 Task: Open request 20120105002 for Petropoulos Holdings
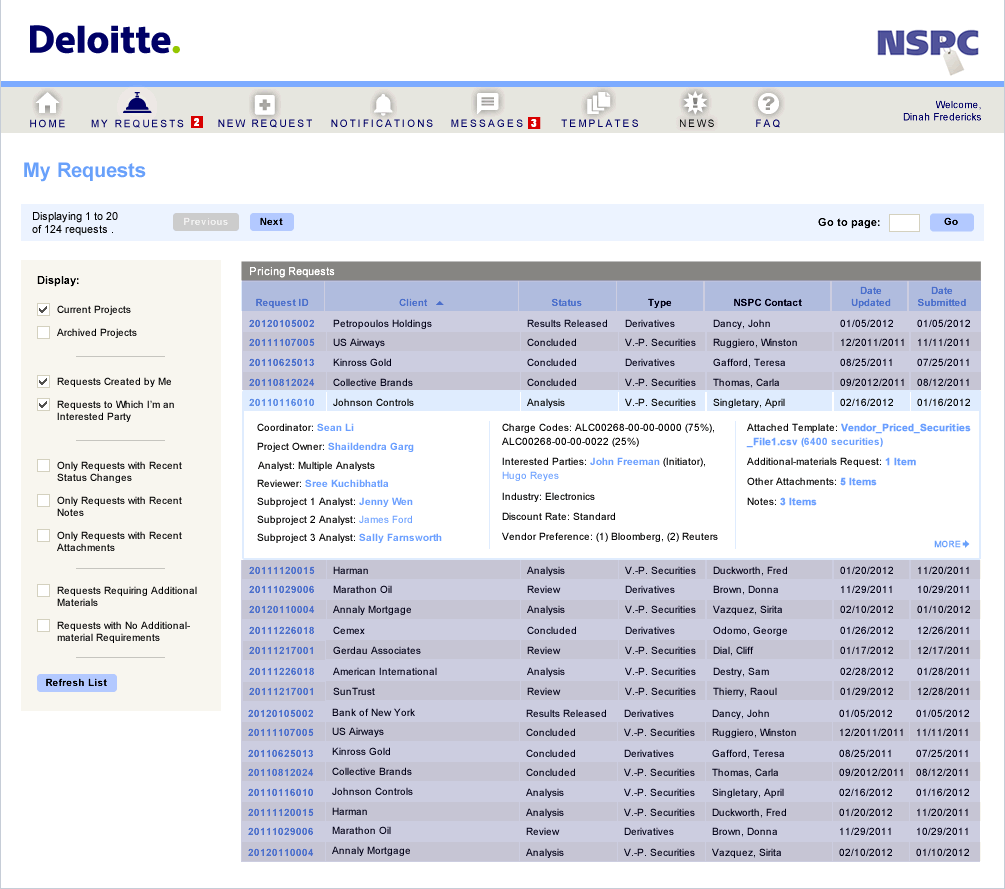tap(282, 324)
